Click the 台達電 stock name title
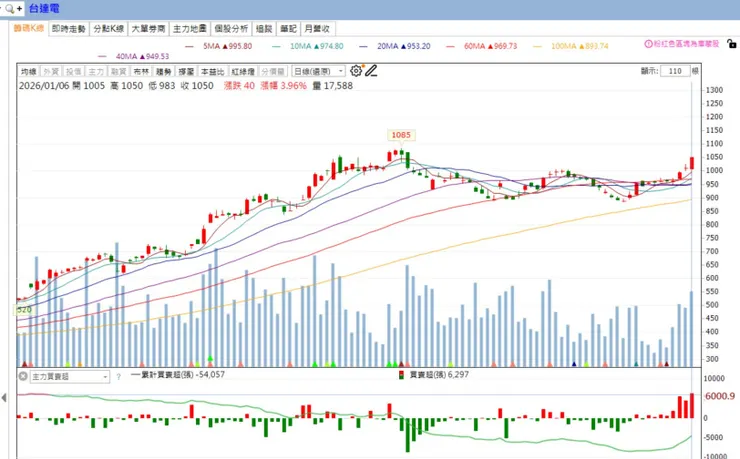Viewport: 740px width, 459px height. click(44, 8)
